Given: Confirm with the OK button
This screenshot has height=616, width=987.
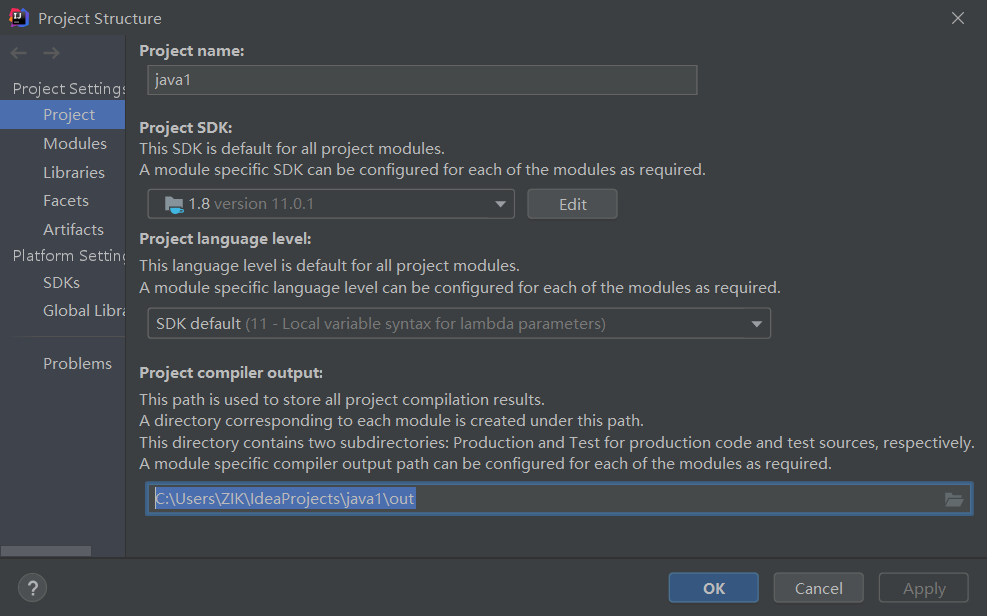Looking at the screenshot, I should [x=713, y=588].
